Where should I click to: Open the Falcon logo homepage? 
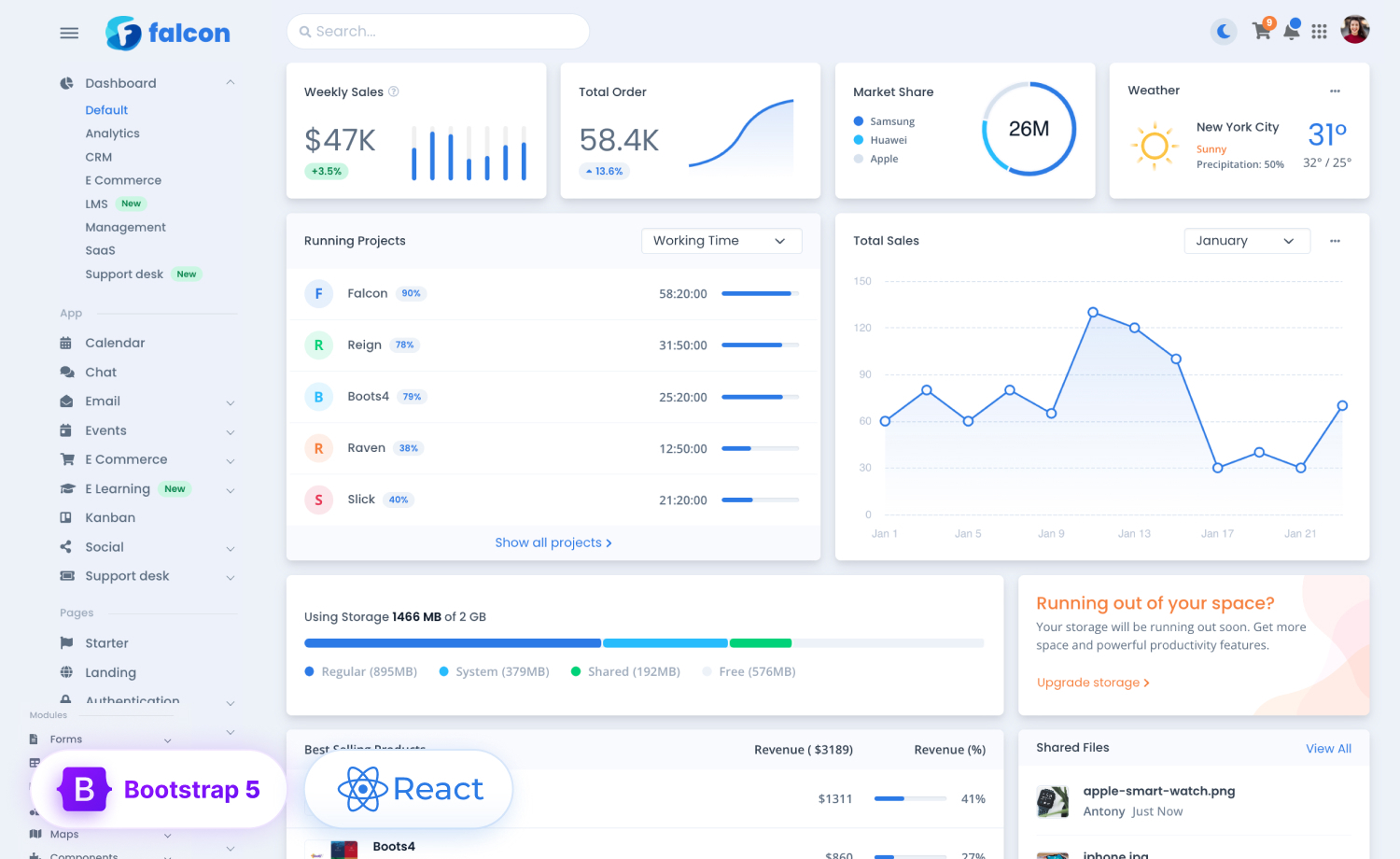point(168,32)
